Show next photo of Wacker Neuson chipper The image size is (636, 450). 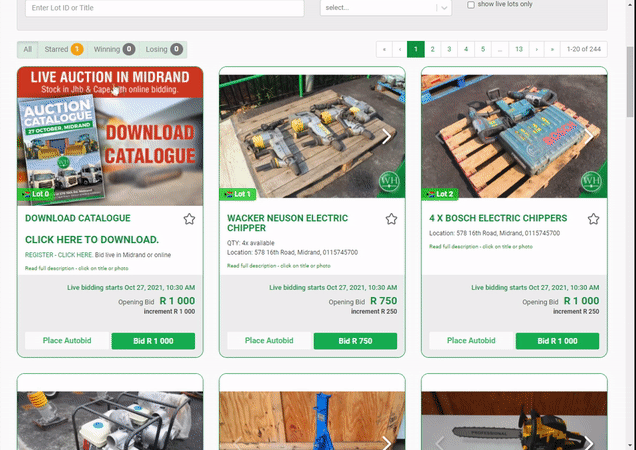pyautogui.click(x=388, y=136)
